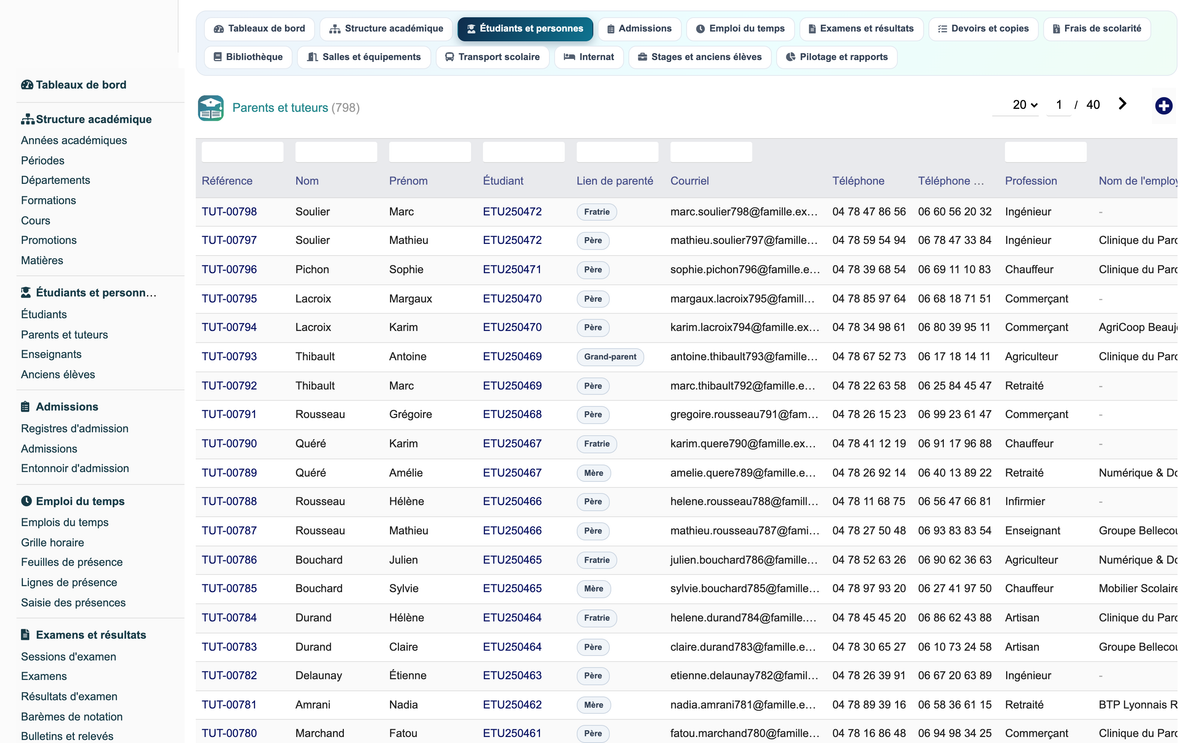Focus the Référence column filter field
The width and height of the screenshot is (1200, 743).
(243, 152)
